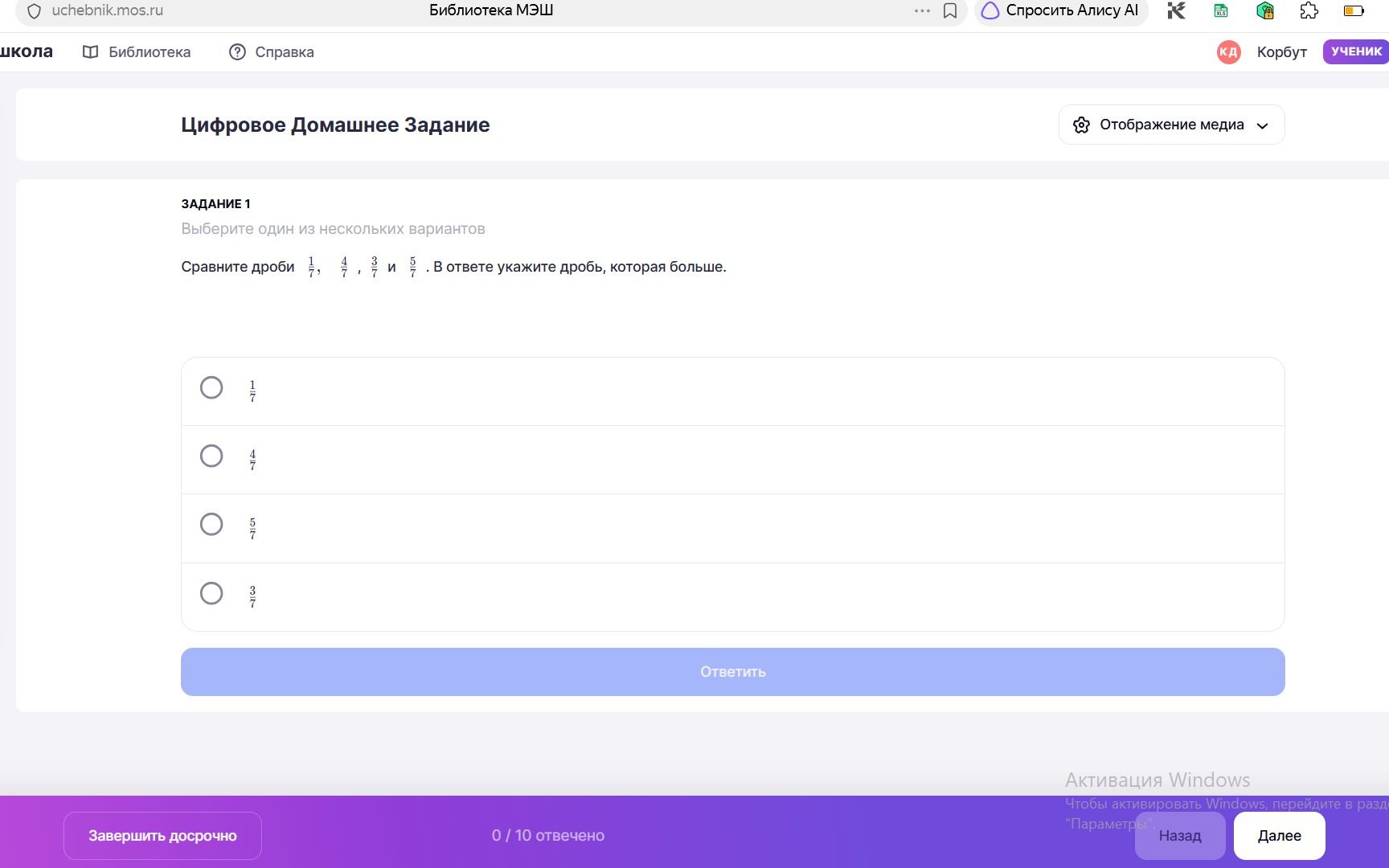Image resolution: width=1389 pixels, height=868 pixels.
Task: Bookmark this page with the bookmark icon
Action: tap(949, 11)
